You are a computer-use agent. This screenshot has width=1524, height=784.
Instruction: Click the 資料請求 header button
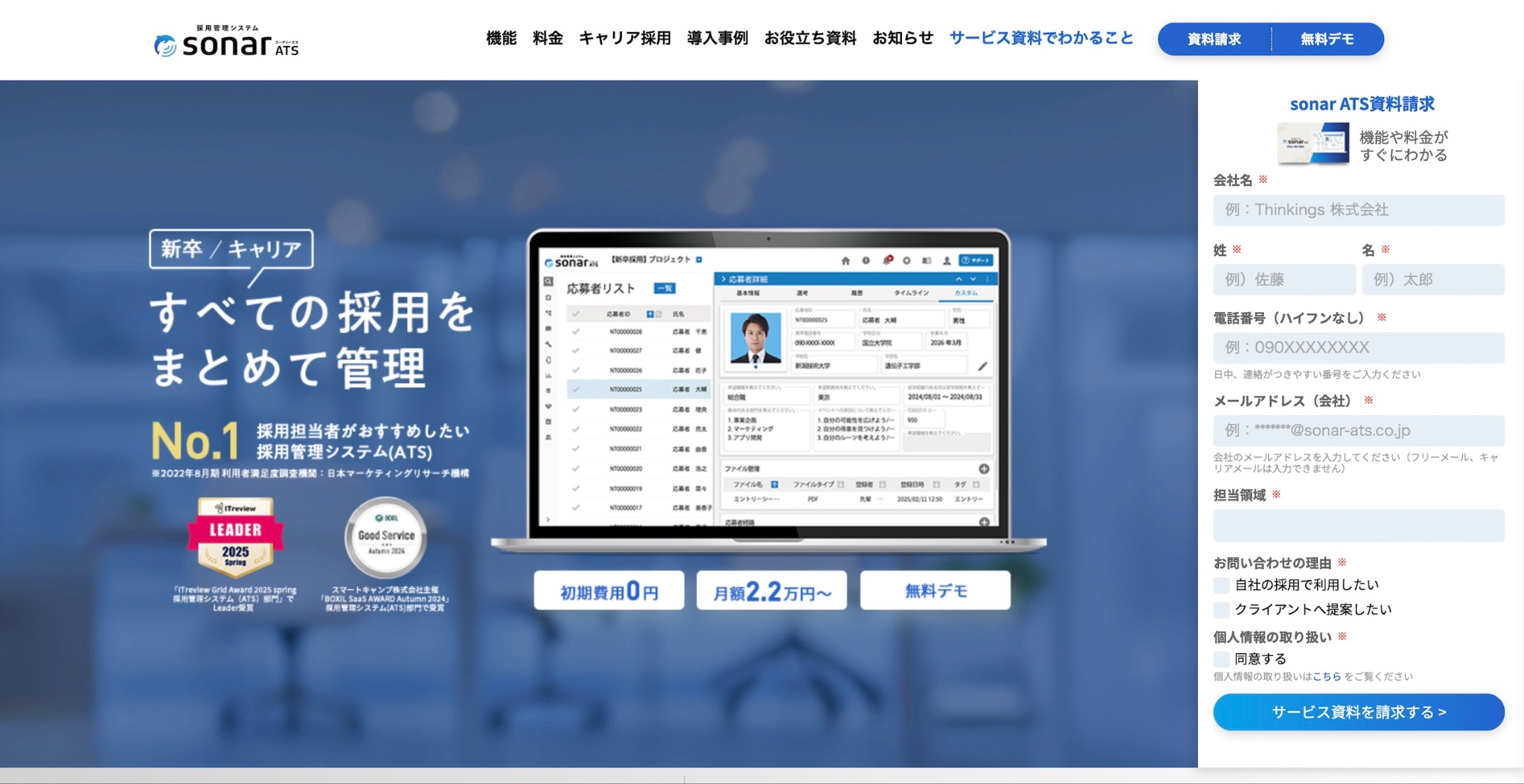(1214, 39)
